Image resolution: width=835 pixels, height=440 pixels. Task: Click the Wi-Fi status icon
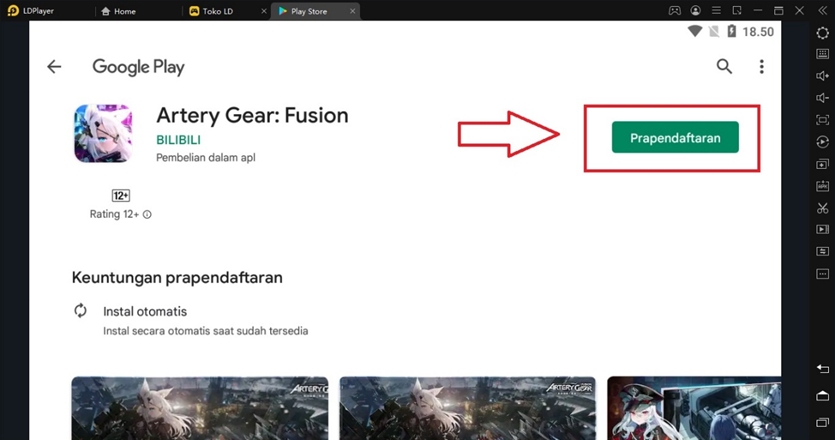click(694, 31)
